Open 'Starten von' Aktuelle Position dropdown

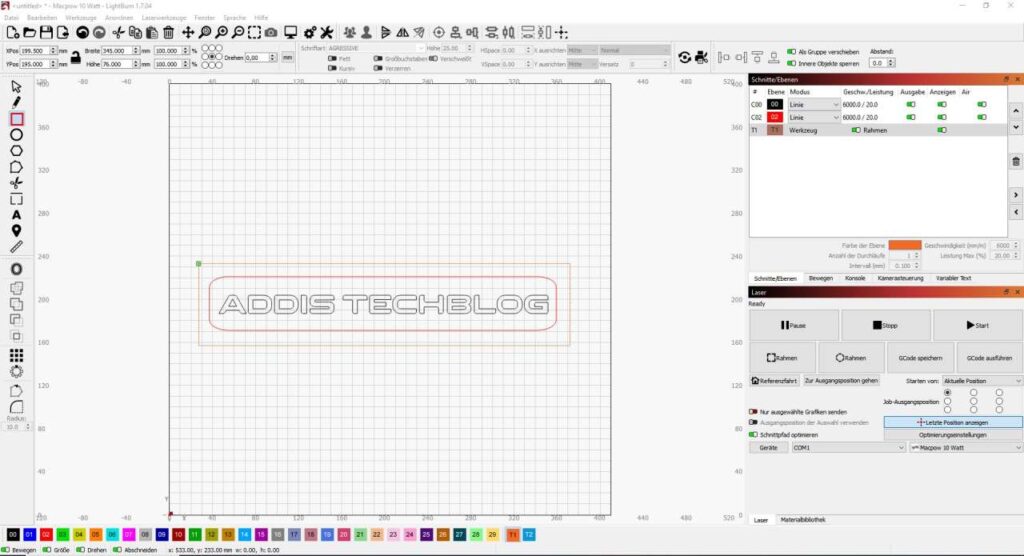point(982,381)
